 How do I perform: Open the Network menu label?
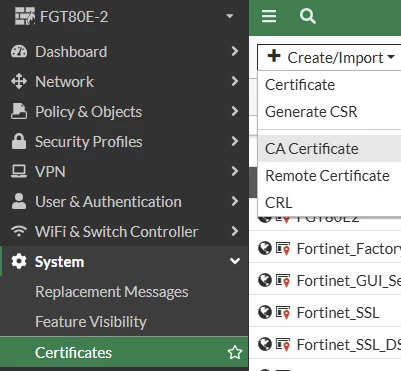tap(65, 82)
